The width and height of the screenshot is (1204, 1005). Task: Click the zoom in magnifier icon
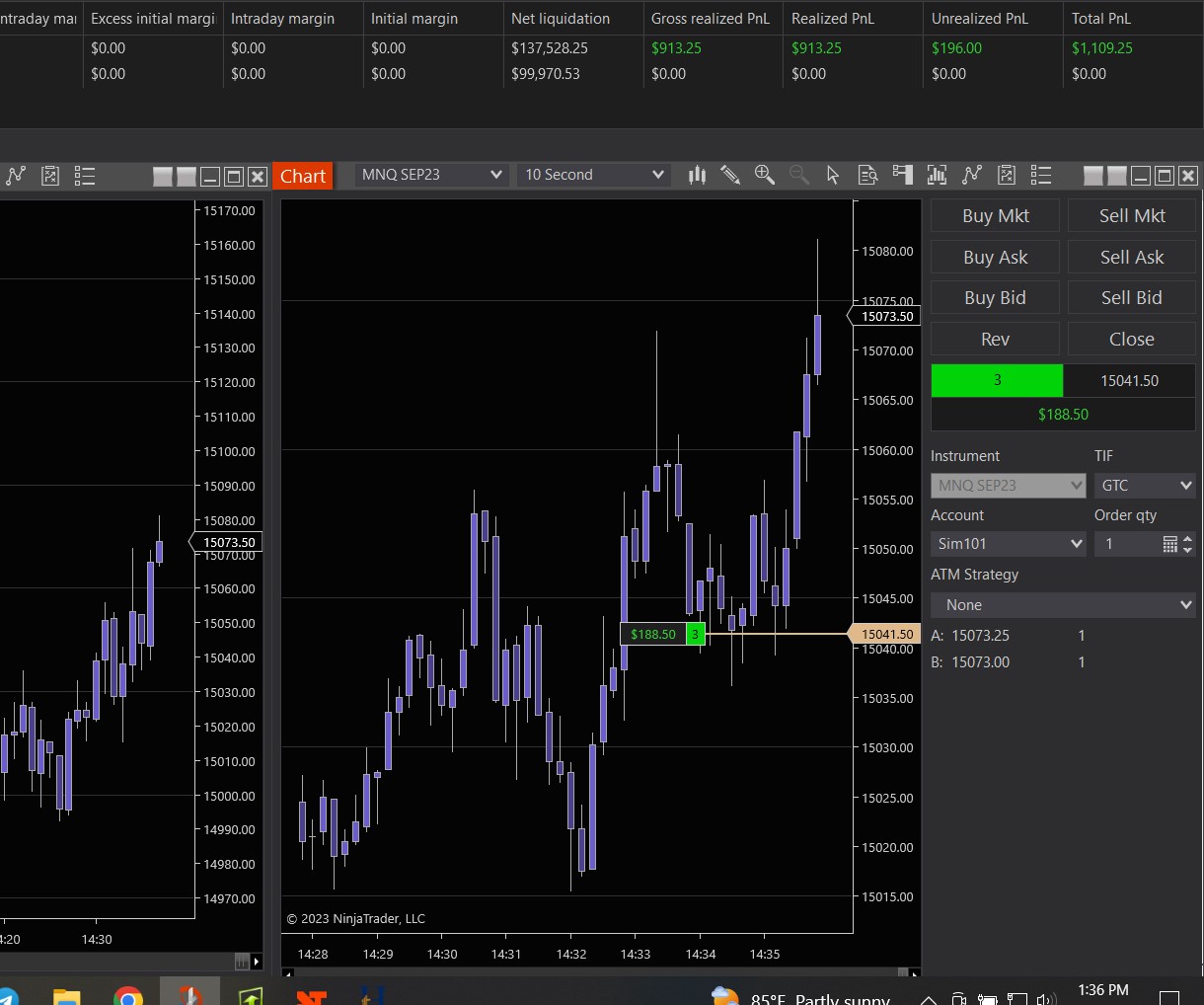point(764,175)
